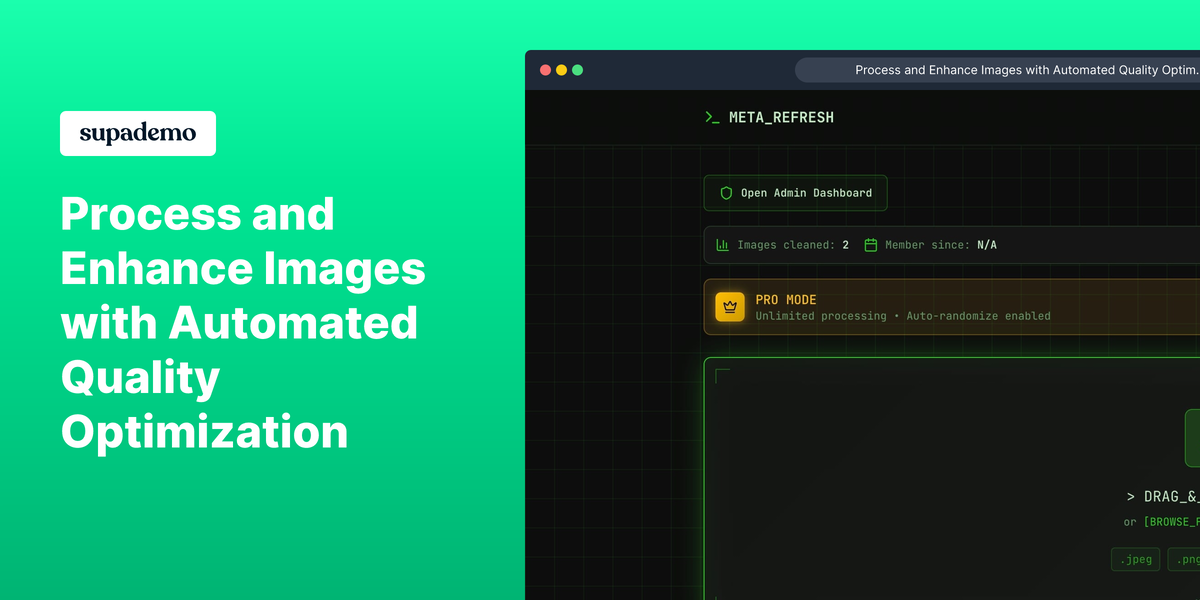Select the PRO MODE label text
Image resolution: width=1200 pixels, height=600 pixels.
tap(786, 299)
